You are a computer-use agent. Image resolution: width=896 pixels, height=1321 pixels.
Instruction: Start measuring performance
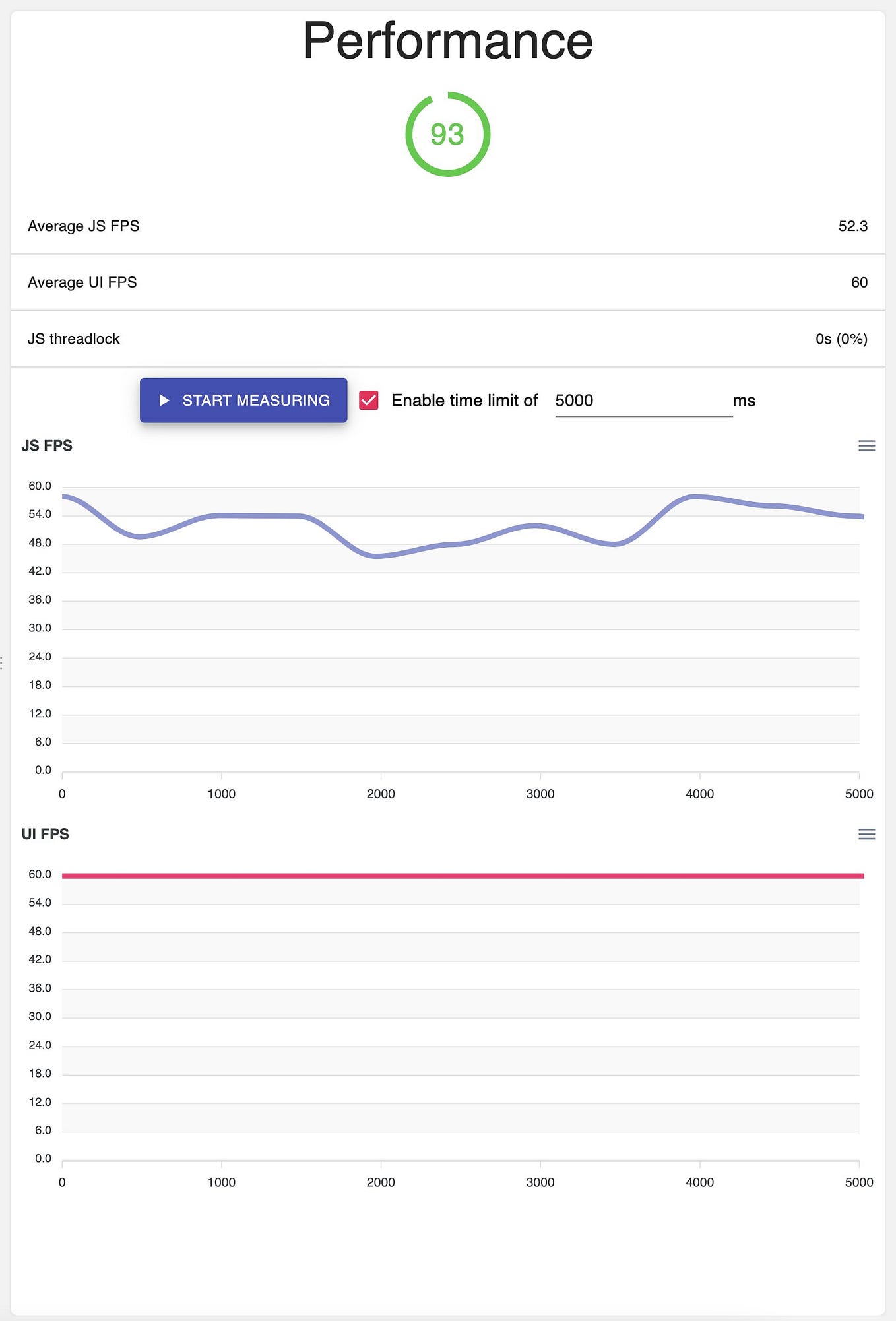[243, 401]
